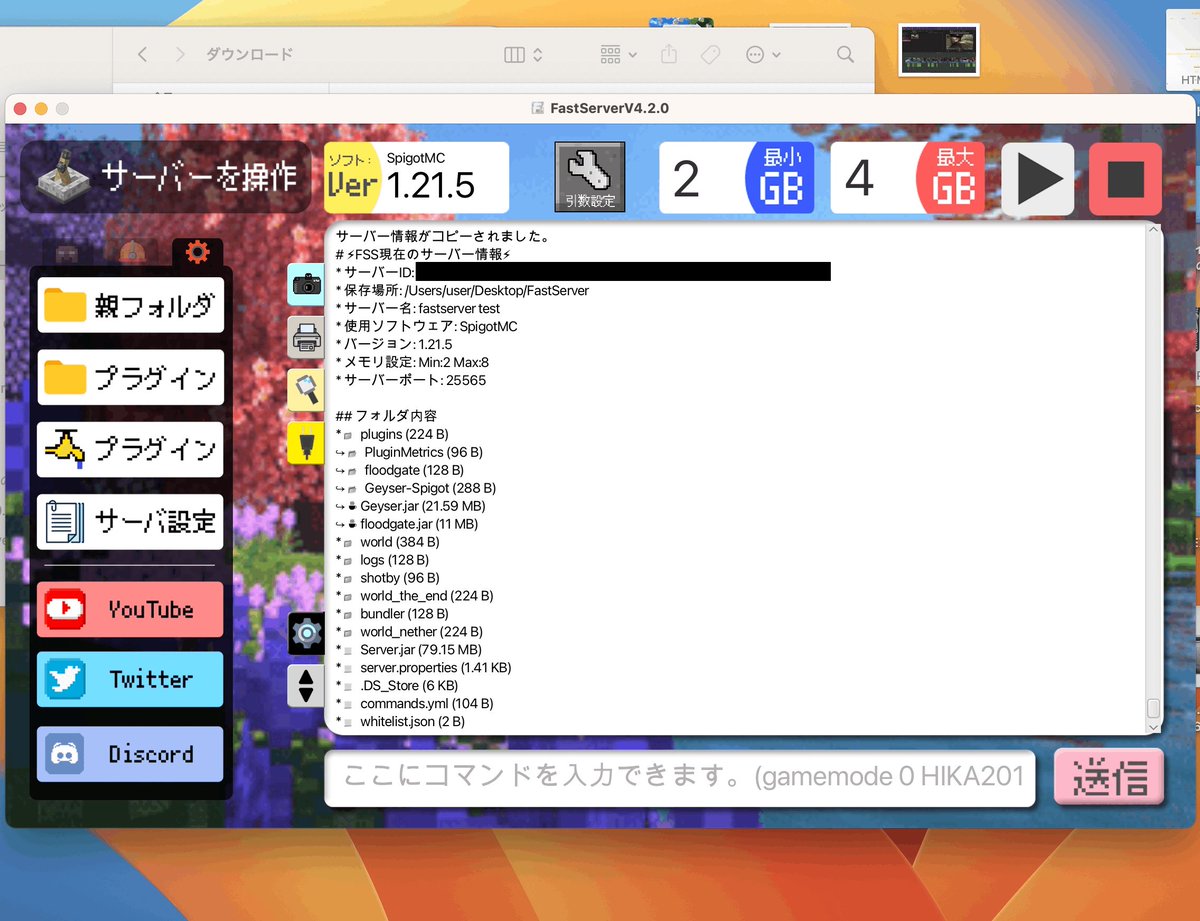1200x921 pixels.
Task: Go back in the Finder ダウンロード window
Action: [142, 54]
